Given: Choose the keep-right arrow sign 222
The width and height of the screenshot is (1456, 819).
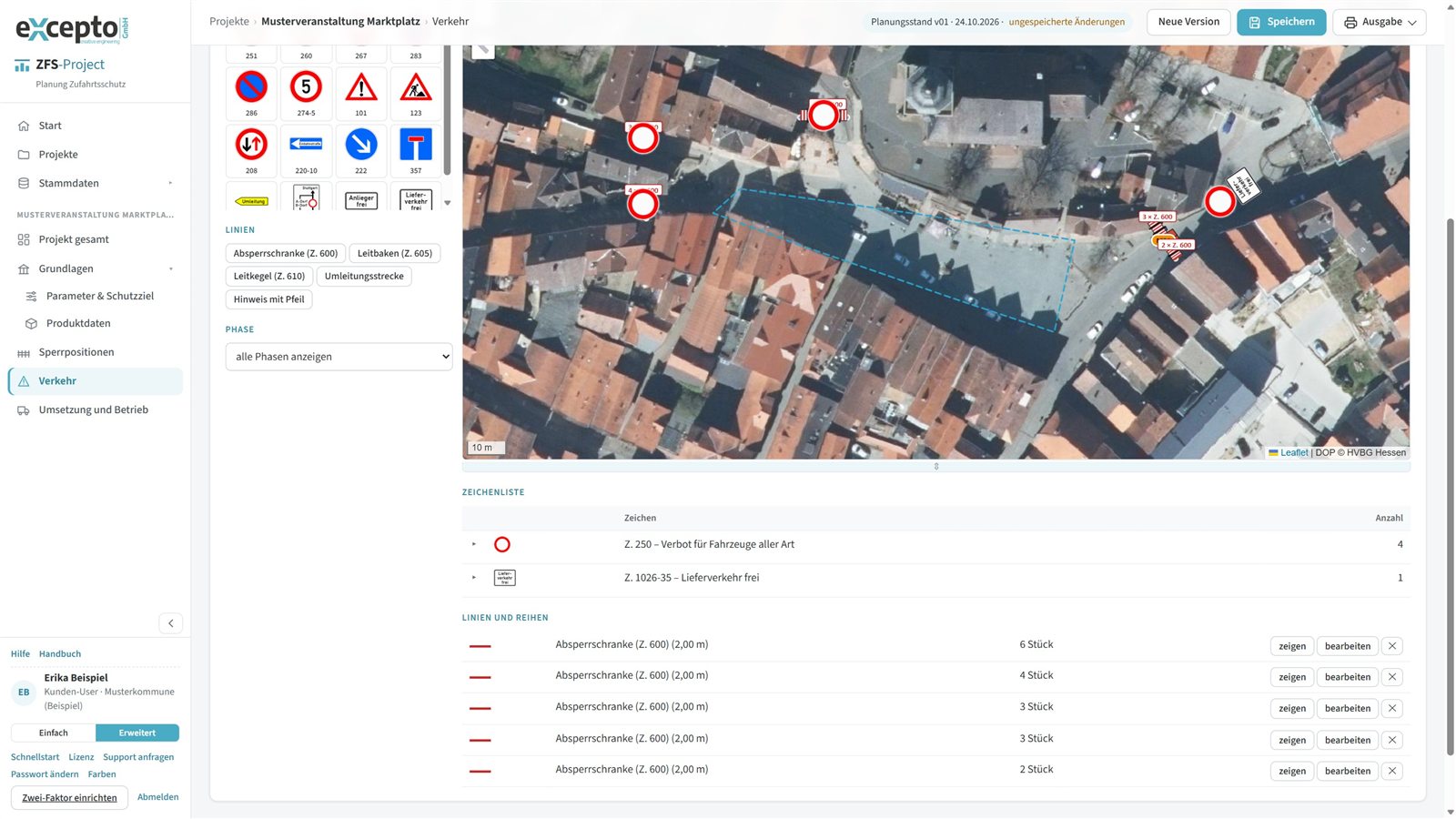Looking at the screenshot, I should click(361, 150).
